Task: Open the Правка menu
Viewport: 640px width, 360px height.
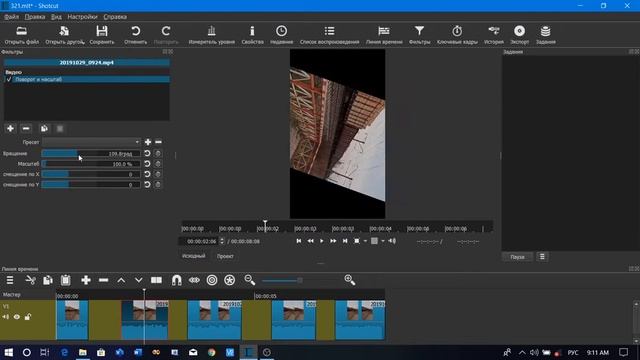Action: (35, 17)
